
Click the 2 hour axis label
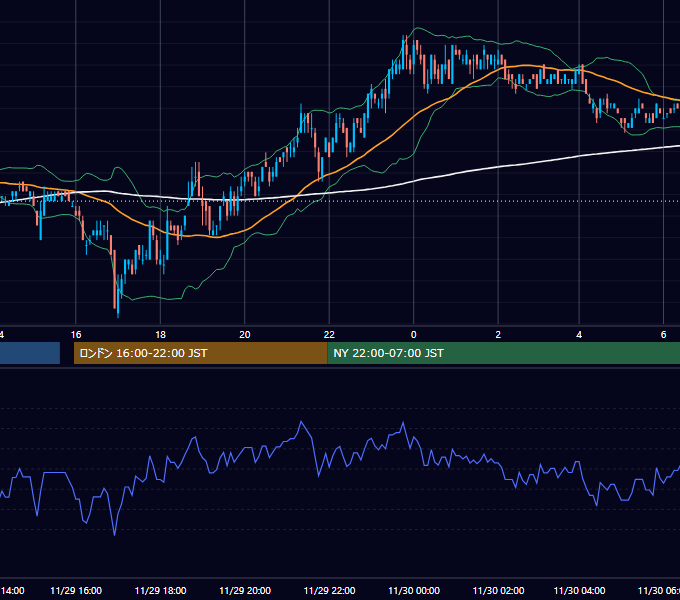pos(498,335)
